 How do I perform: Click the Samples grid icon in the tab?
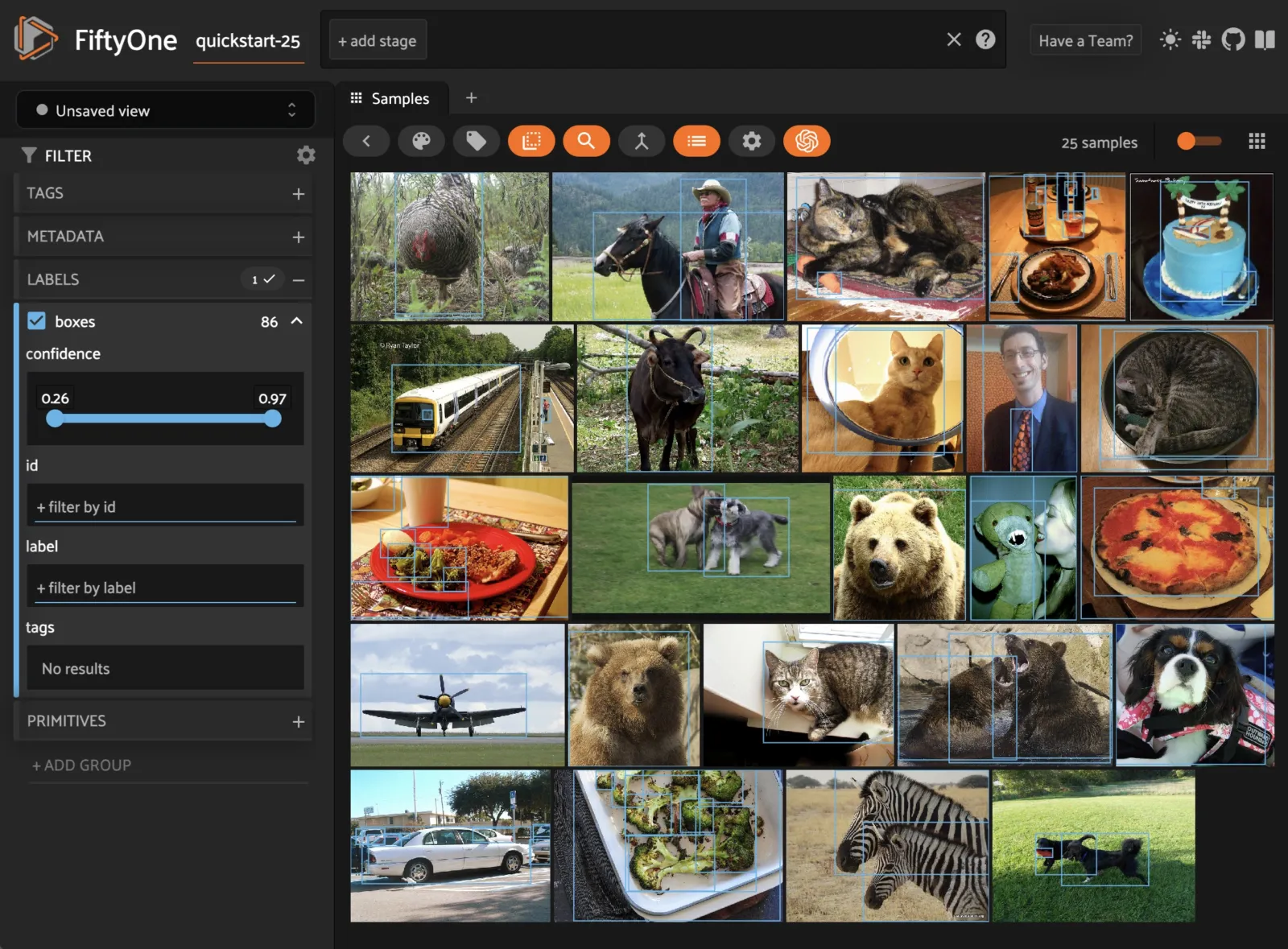(x=357, y=98)
